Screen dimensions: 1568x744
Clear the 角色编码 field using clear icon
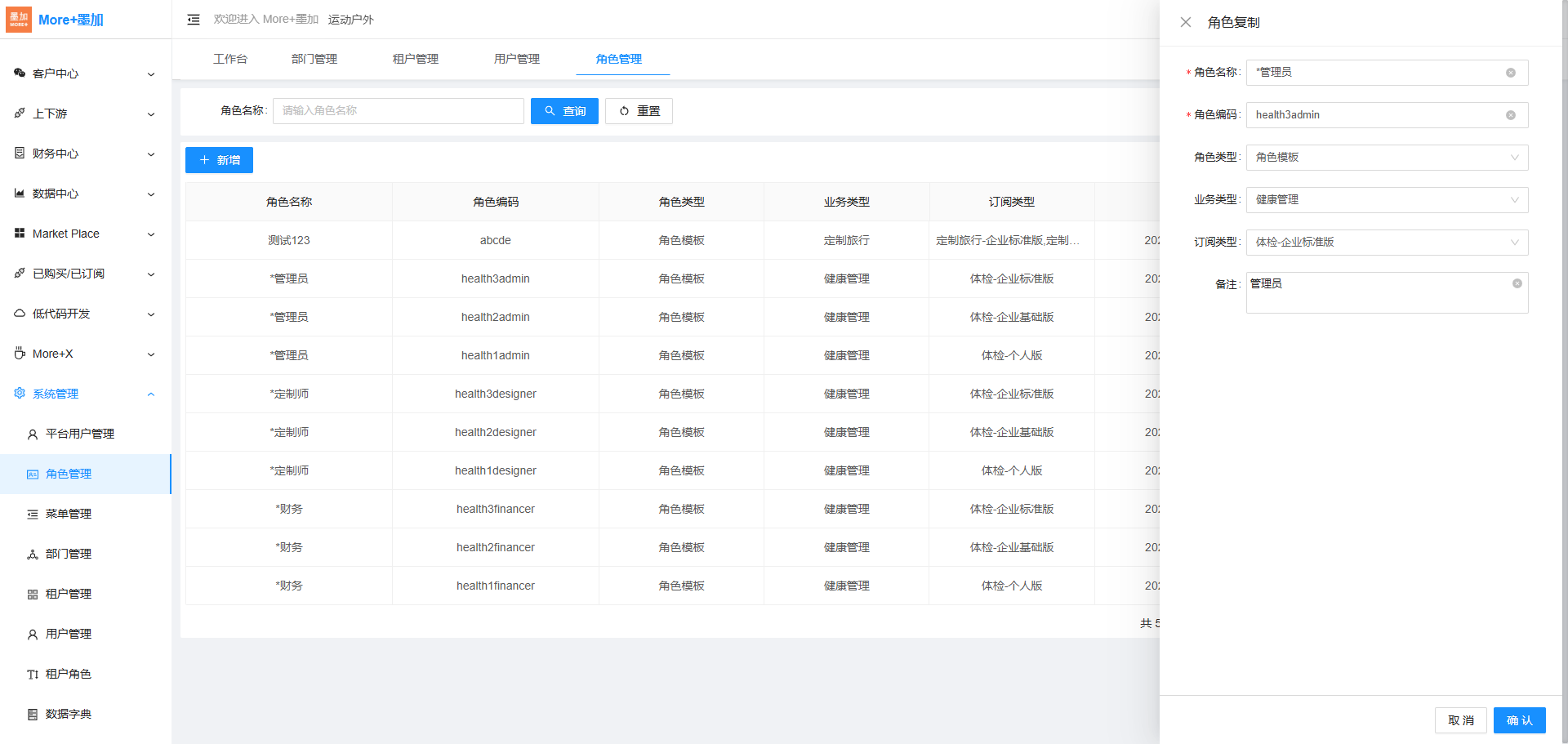tap(1511, 115)
